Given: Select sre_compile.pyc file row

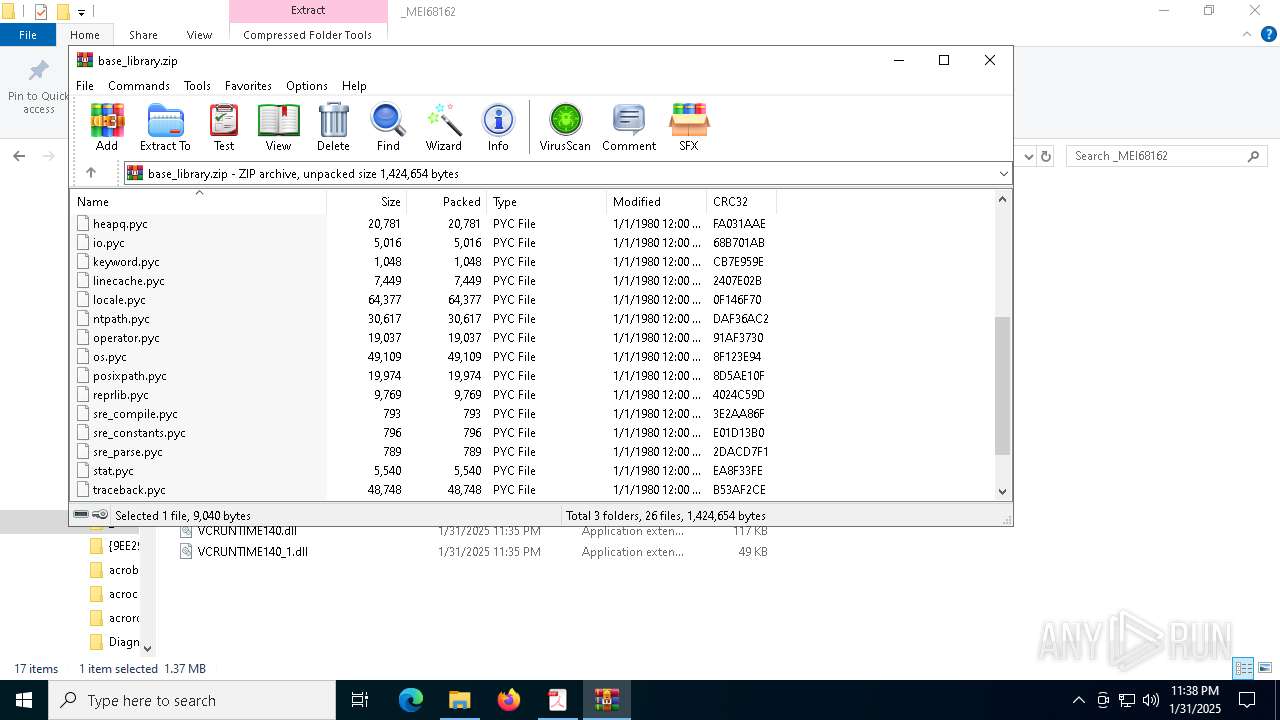Looking at the screenshot, I should 135,414.
